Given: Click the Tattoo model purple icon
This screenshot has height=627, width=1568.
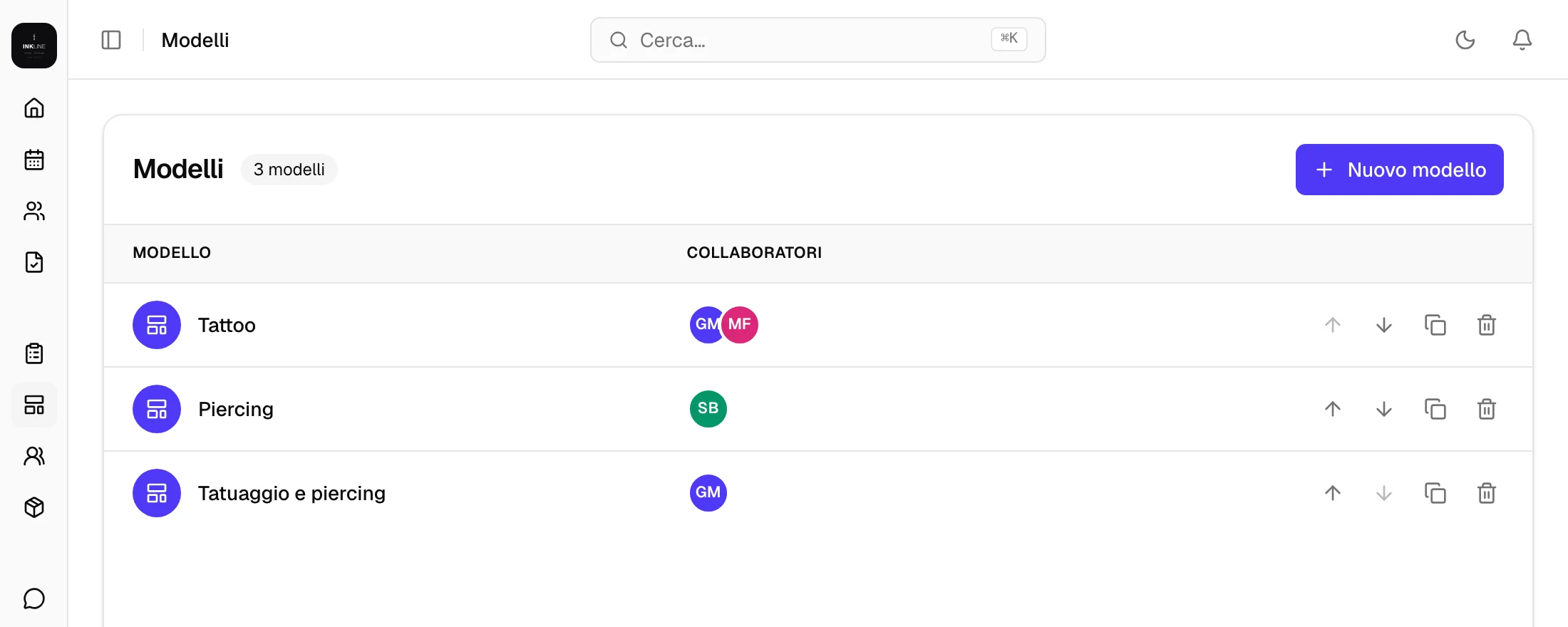Looking at the screenshot, I should [x=157, y=325].
